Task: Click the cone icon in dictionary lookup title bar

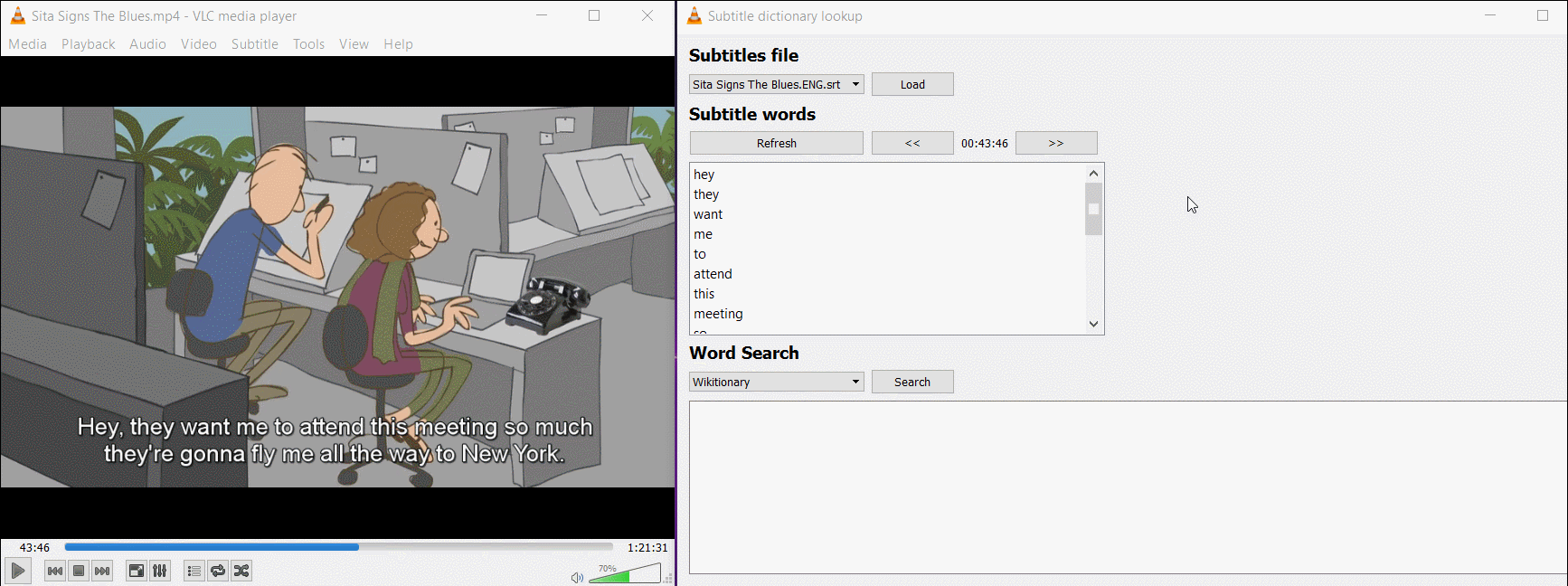Action: click(694, 15)
